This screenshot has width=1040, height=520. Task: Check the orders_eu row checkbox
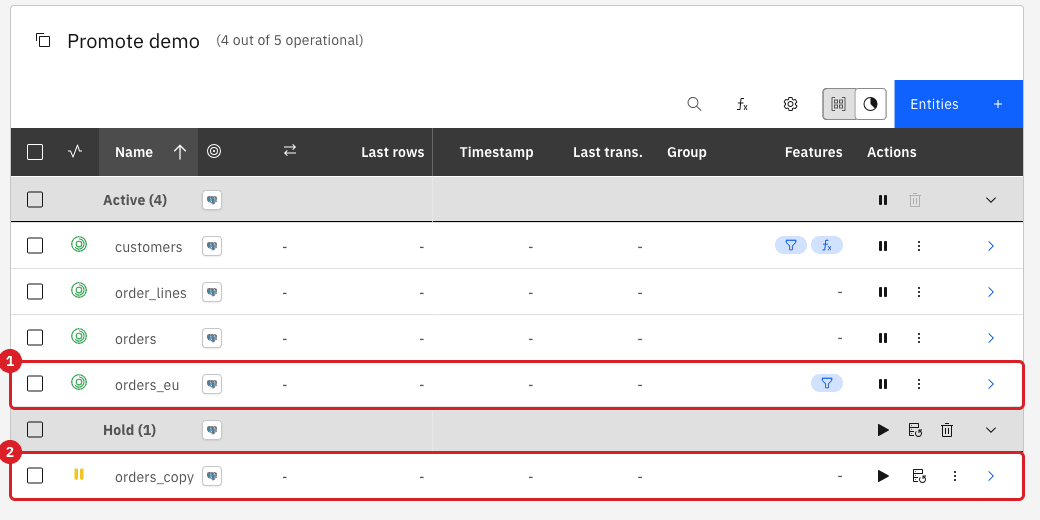[x=35, y=384]
